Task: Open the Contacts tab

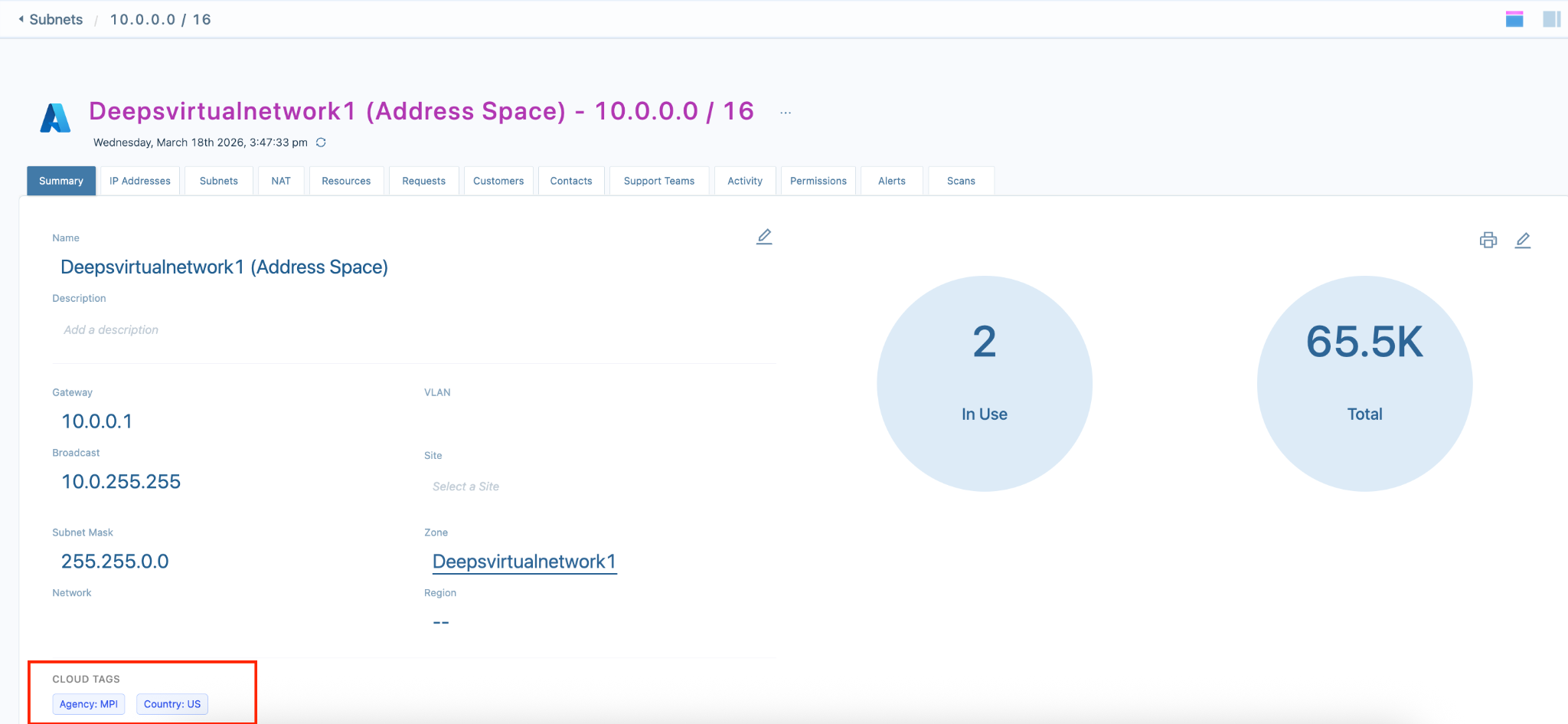Action: (x=571, y=181)
